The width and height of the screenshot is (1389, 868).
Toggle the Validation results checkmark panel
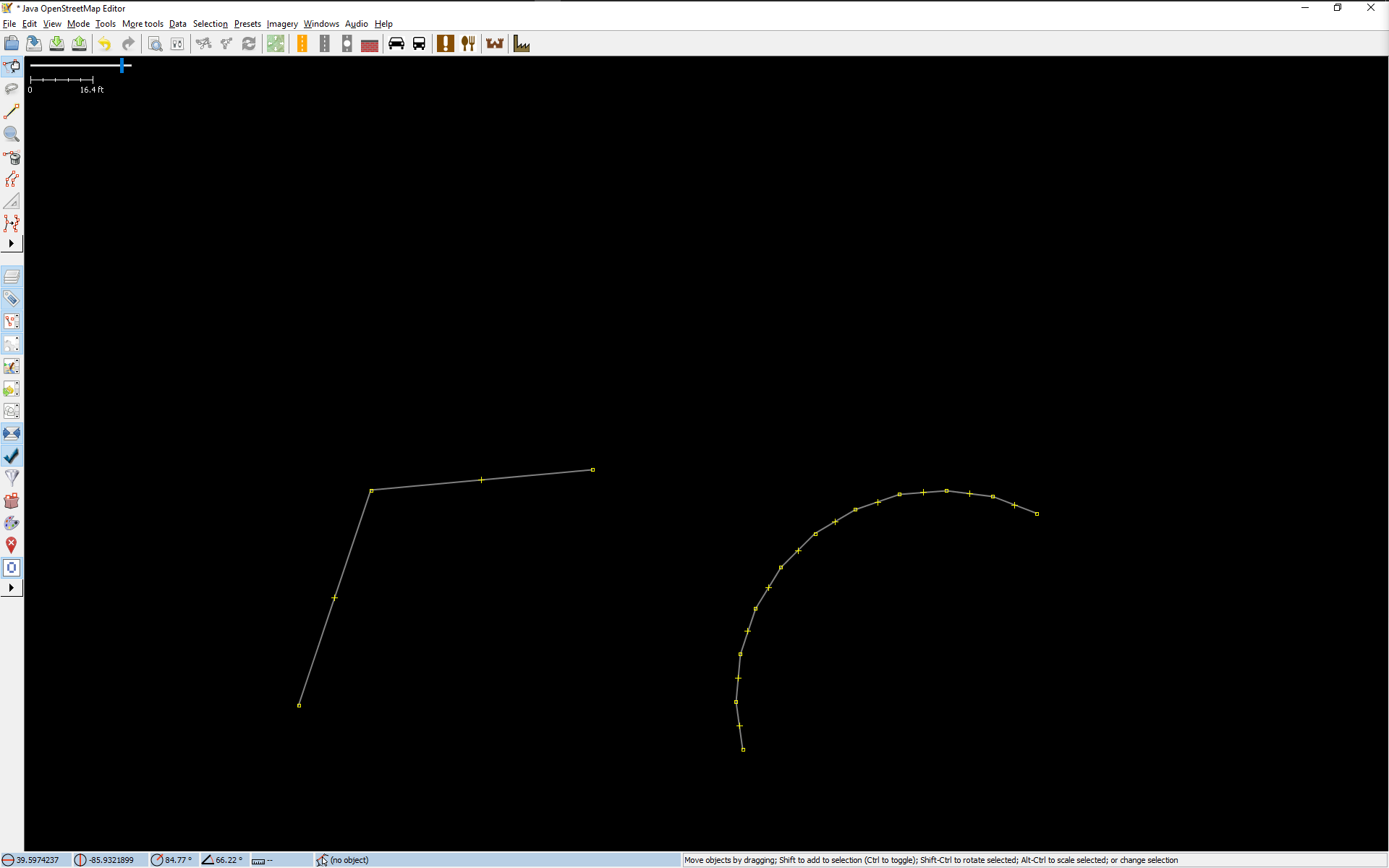coord(12,456)
